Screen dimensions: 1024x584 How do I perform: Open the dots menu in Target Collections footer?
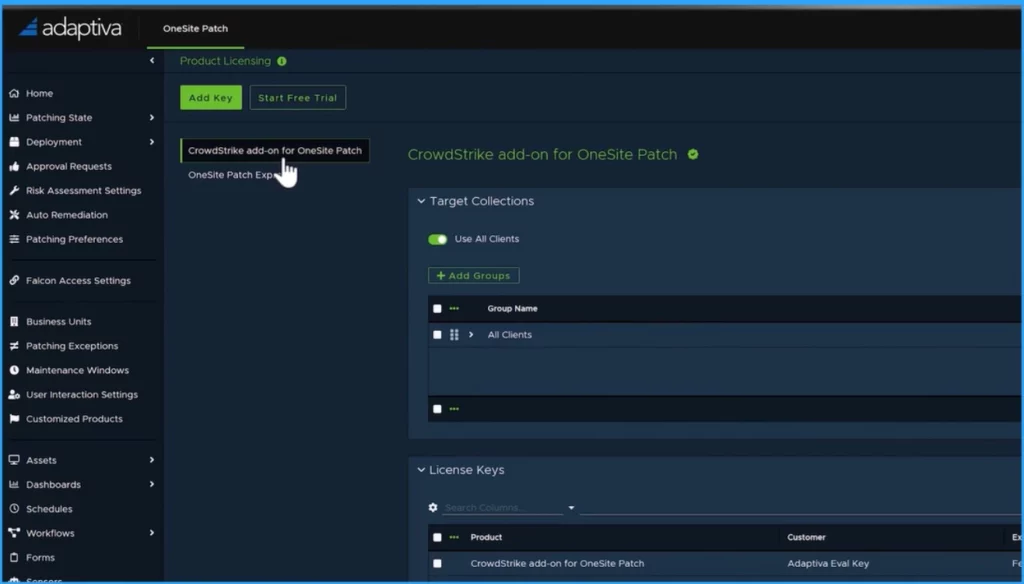pos(454,409)
